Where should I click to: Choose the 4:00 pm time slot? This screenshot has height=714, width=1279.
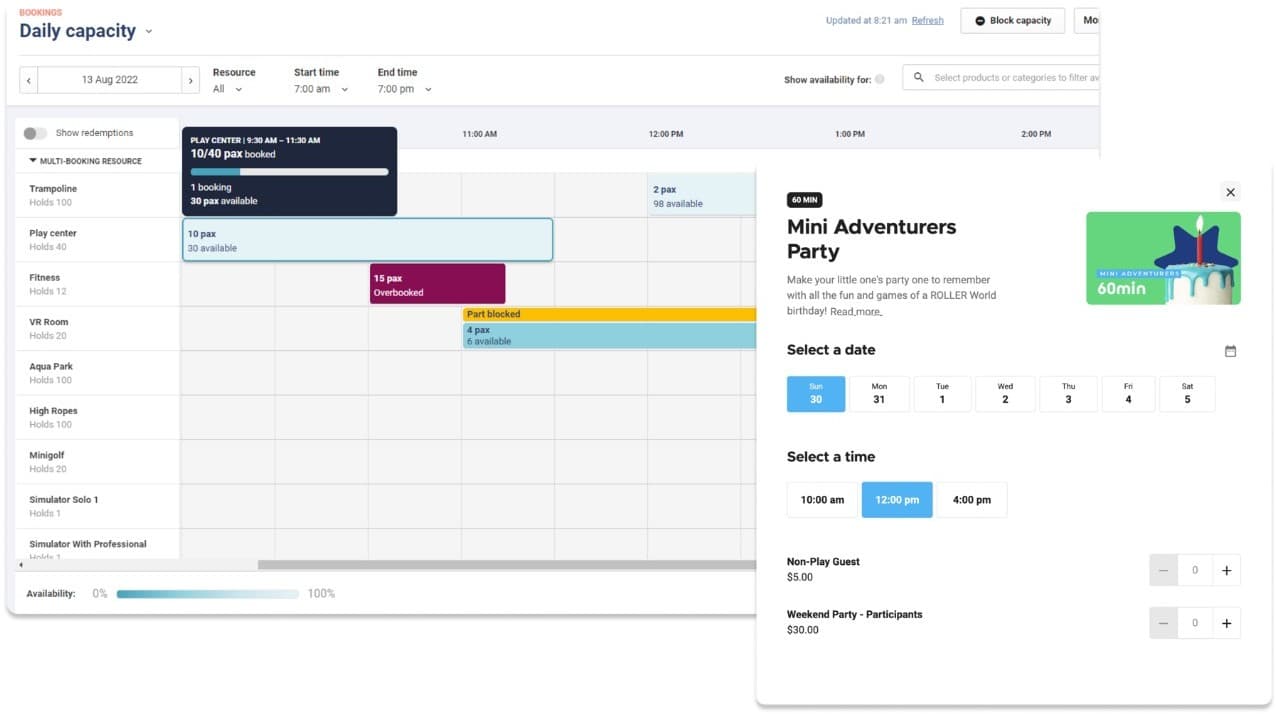pos(971,500)
